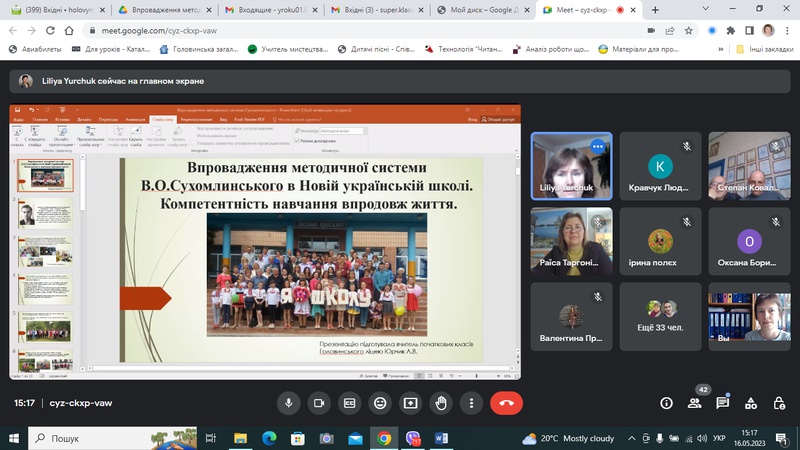Go to browser home page
The height and width of the screenshot is (450, 800).
tap(69, 31)
